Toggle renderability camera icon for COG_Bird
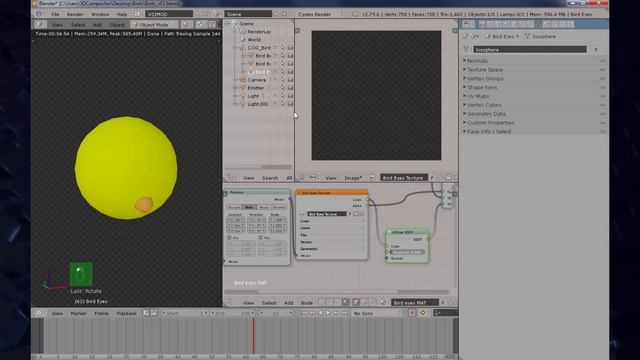Image resolution: width=640 pixels, height=360 pixels. pos(290,48)
